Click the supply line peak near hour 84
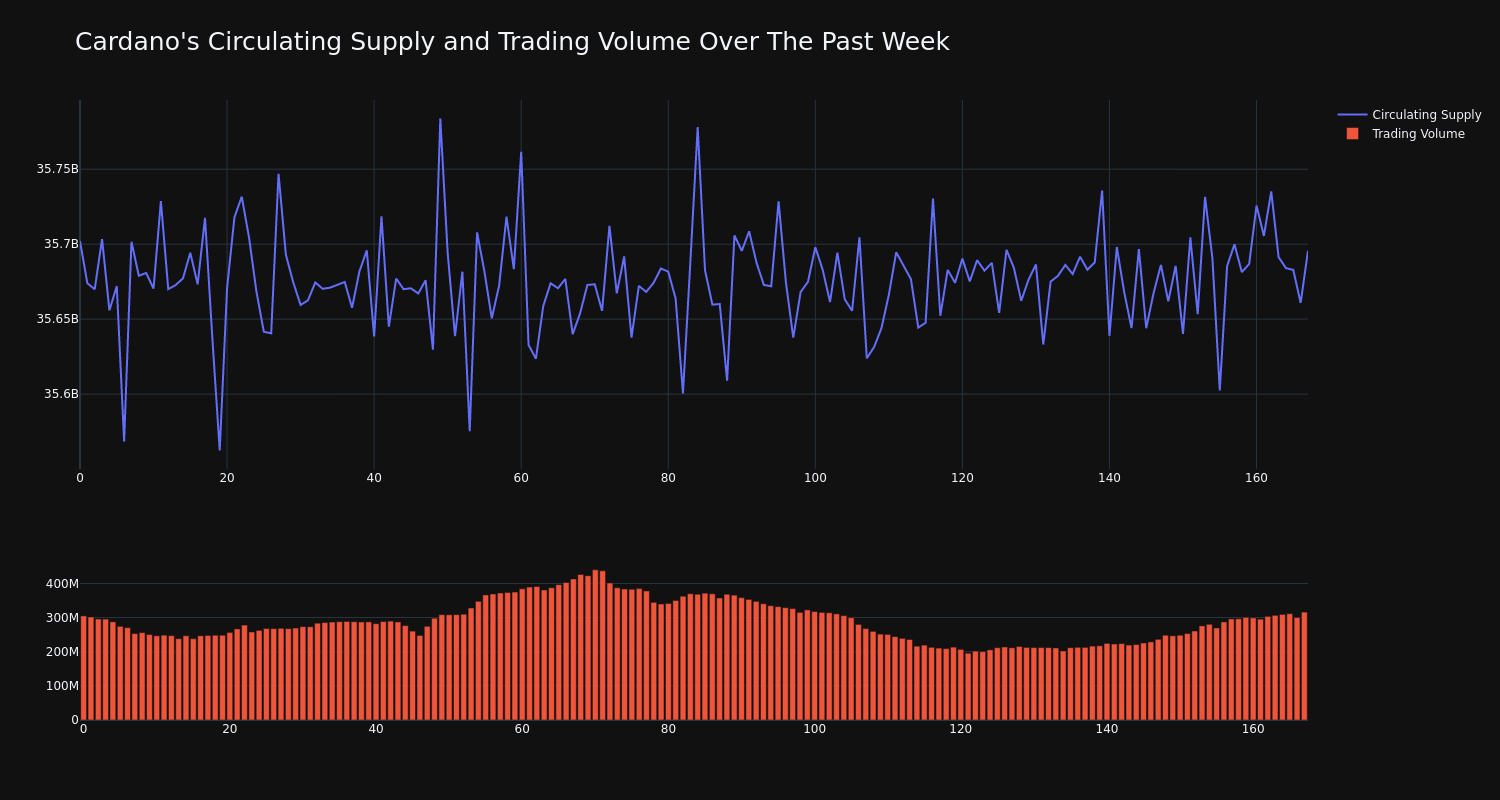The image size is (1500, 800). click(697, 128)
